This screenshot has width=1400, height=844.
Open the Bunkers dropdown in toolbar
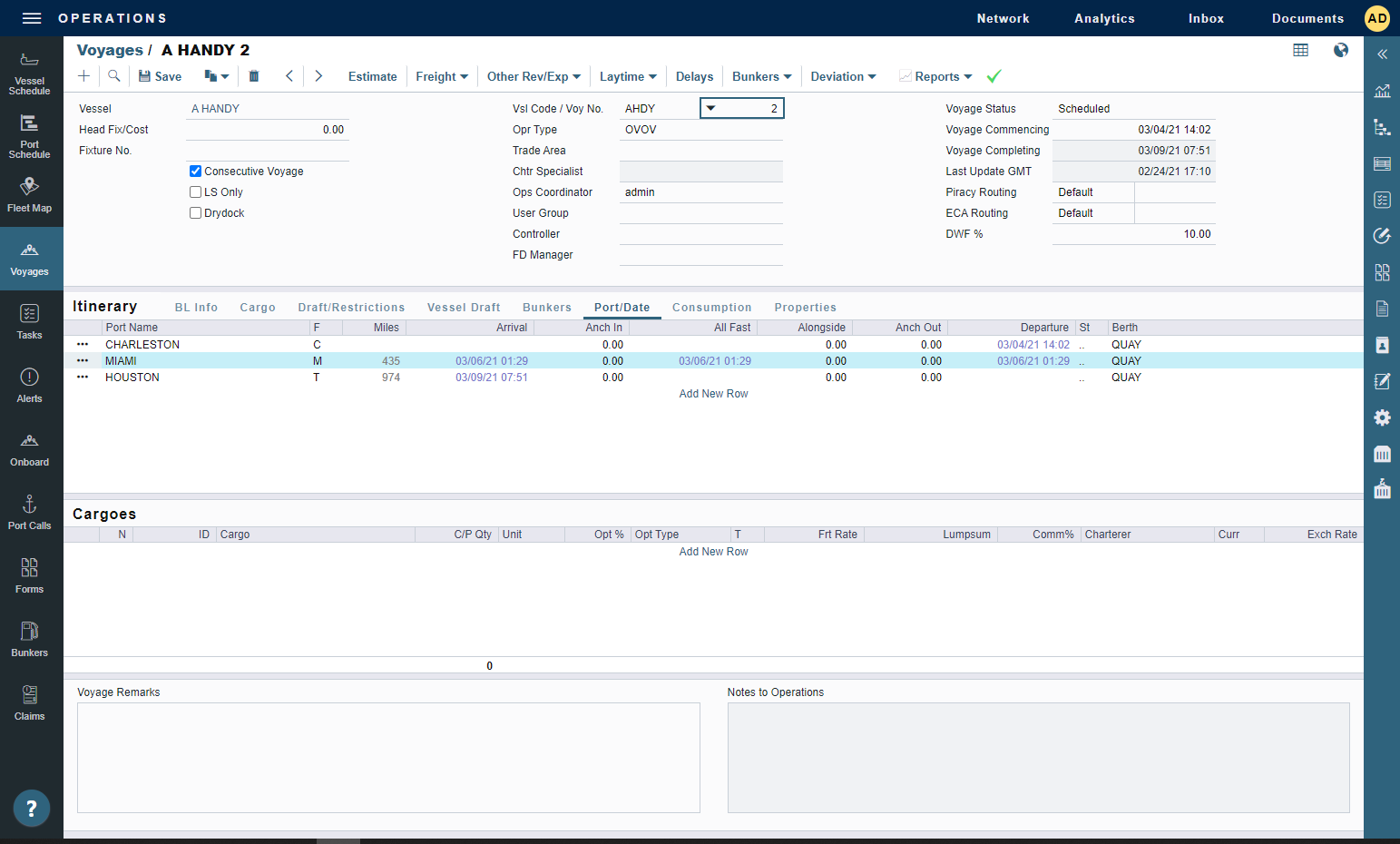point(761,77)
